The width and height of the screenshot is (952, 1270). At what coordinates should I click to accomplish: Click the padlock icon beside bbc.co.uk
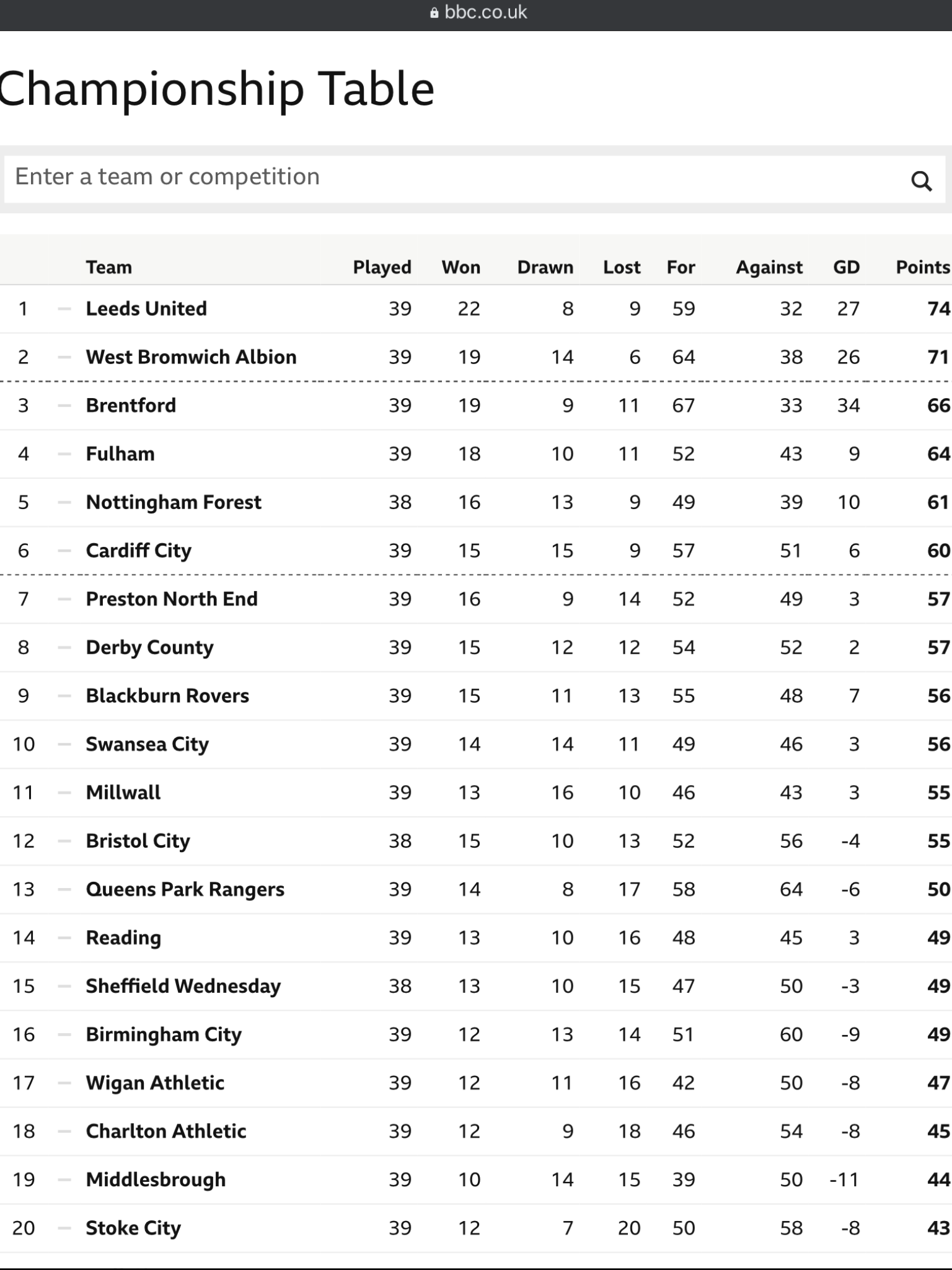434,12
